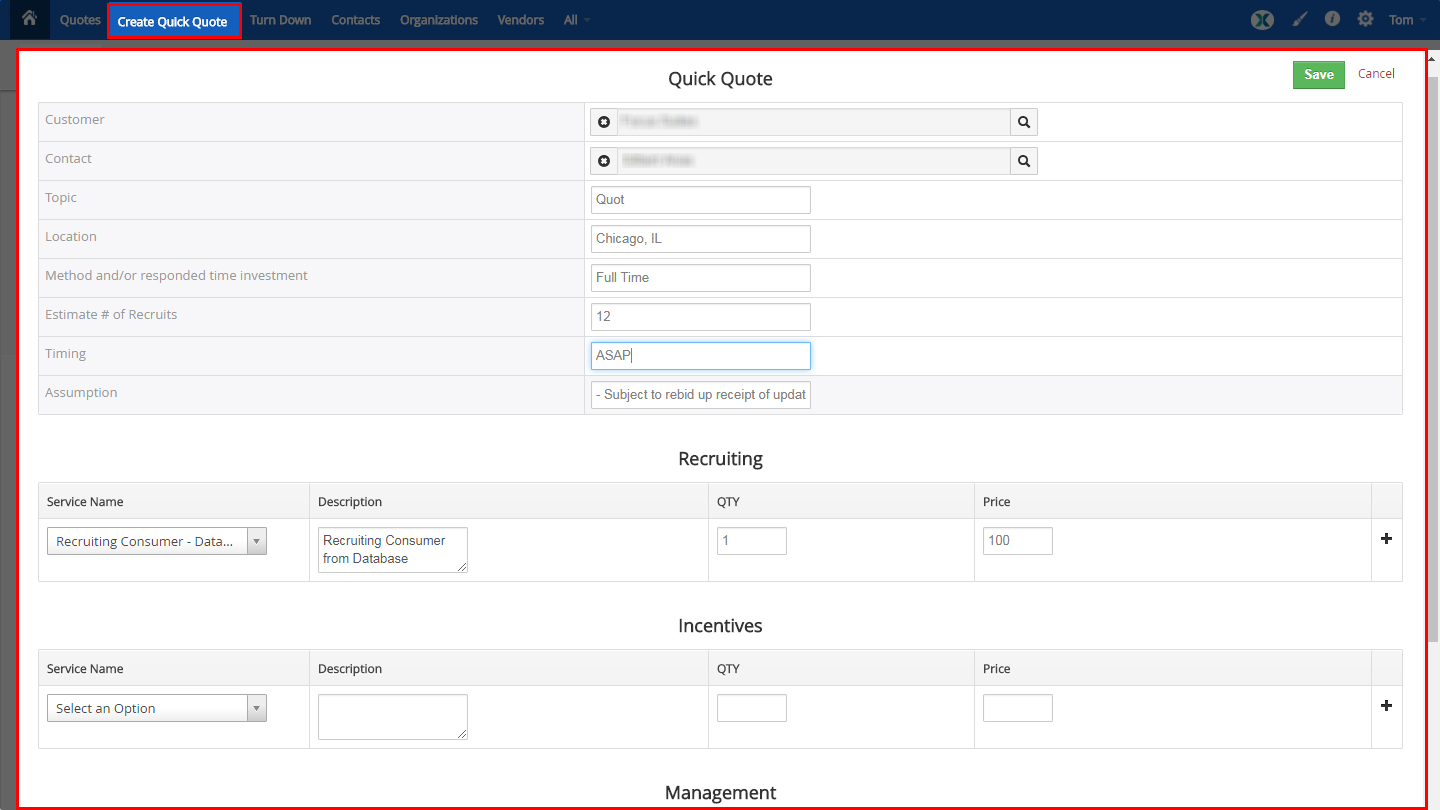Search for a Customer with magnifier
The image size is (1440, 810).
coord(1024,122)
